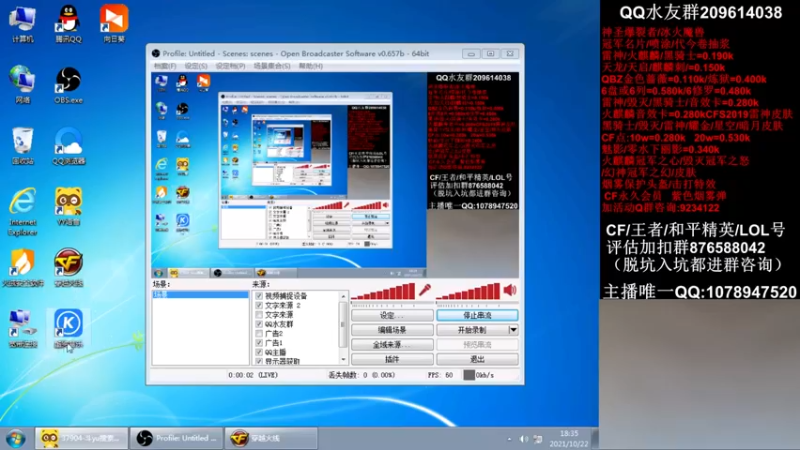
Task: Click 停止串流 to stop streaming
Action: [477, 315]
